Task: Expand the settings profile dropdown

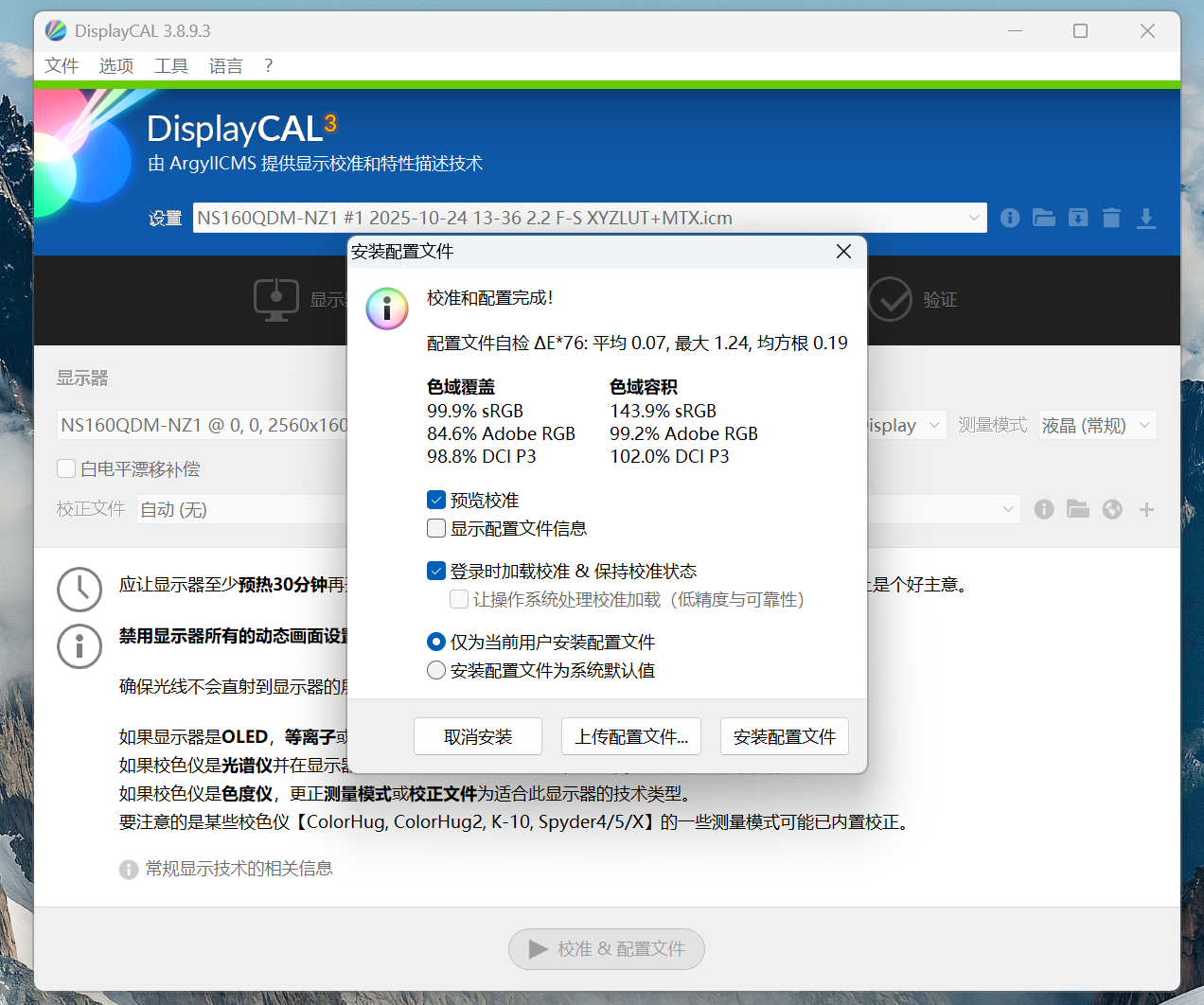Action: (974, 218)
